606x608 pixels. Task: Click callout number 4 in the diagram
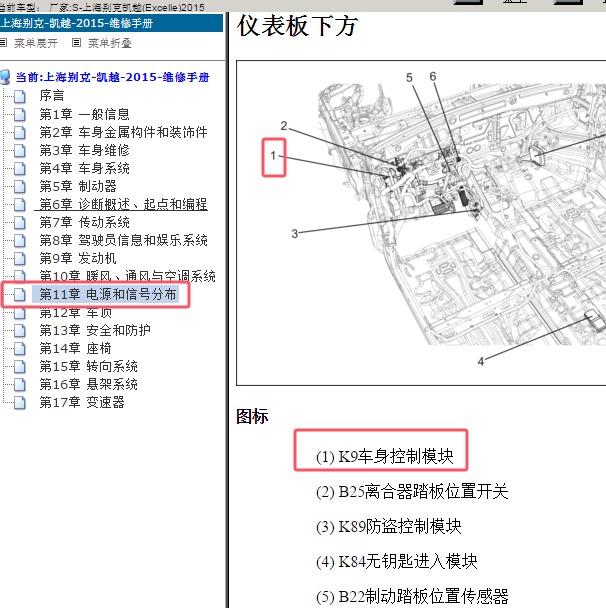(481, 361)
